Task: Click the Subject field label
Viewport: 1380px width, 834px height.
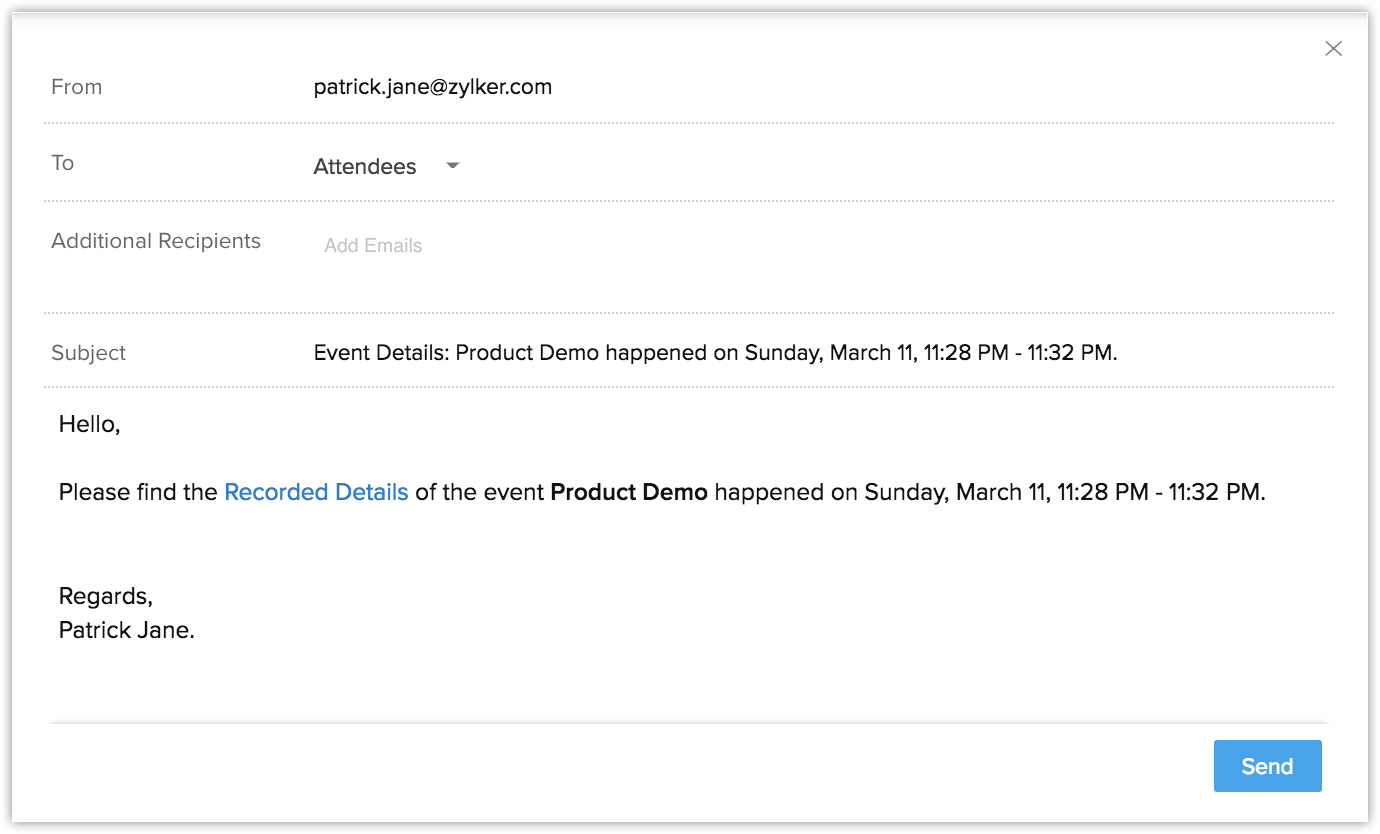Action: [89, 353]
